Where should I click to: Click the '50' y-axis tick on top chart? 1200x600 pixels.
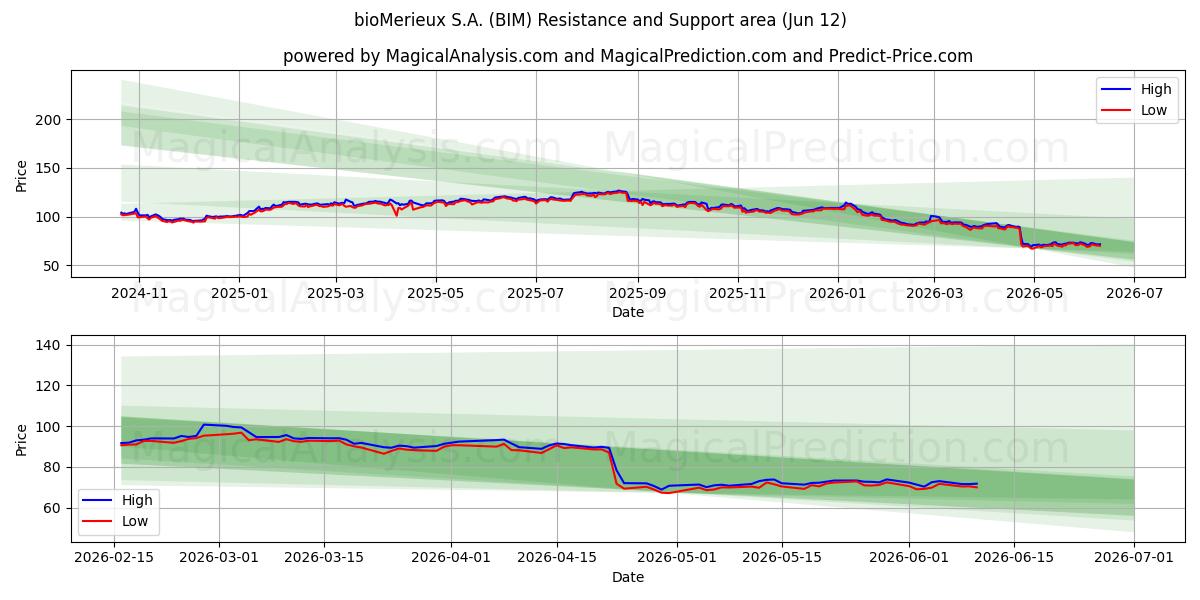pos(55,266)
